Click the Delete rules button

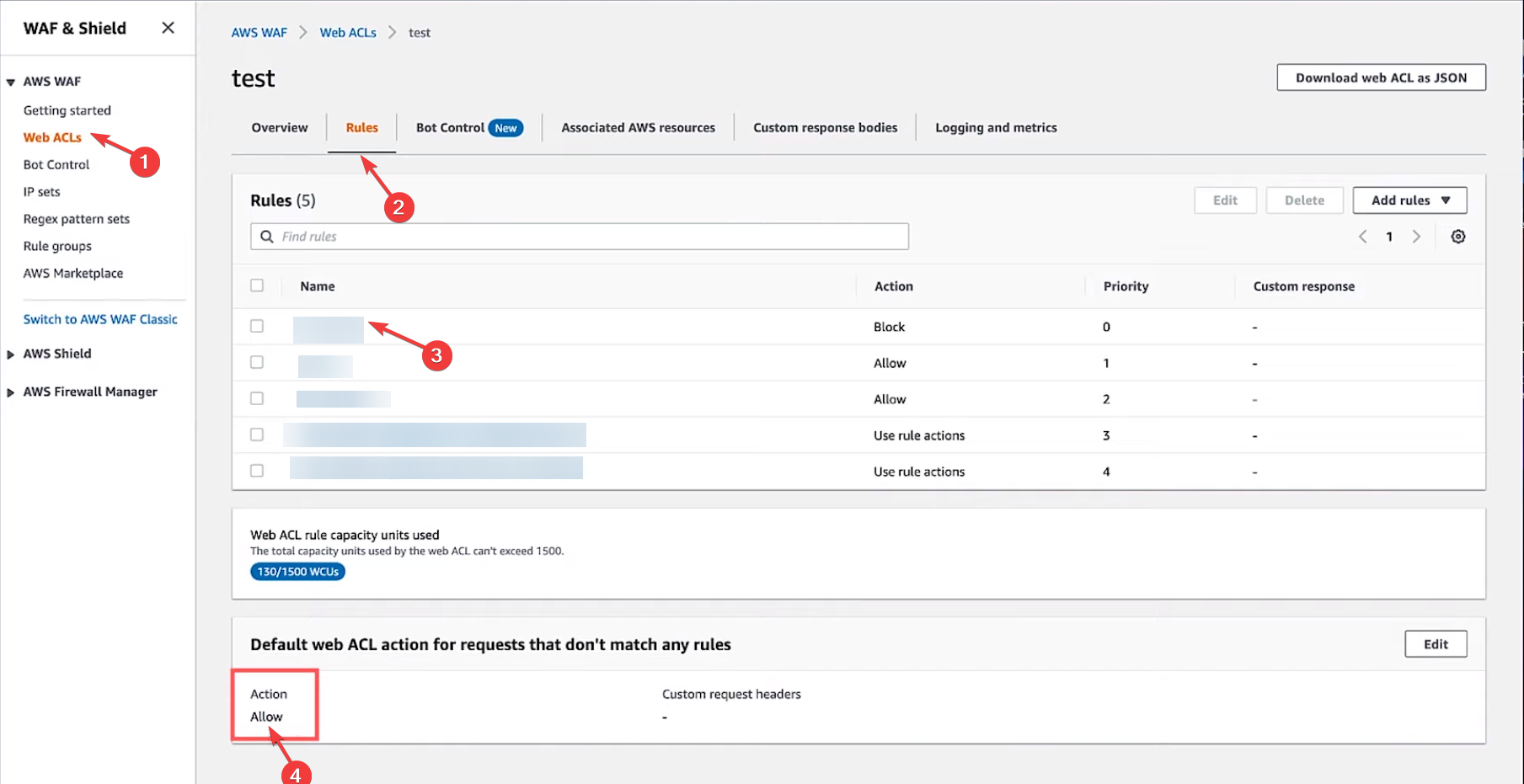[1304, 200]
